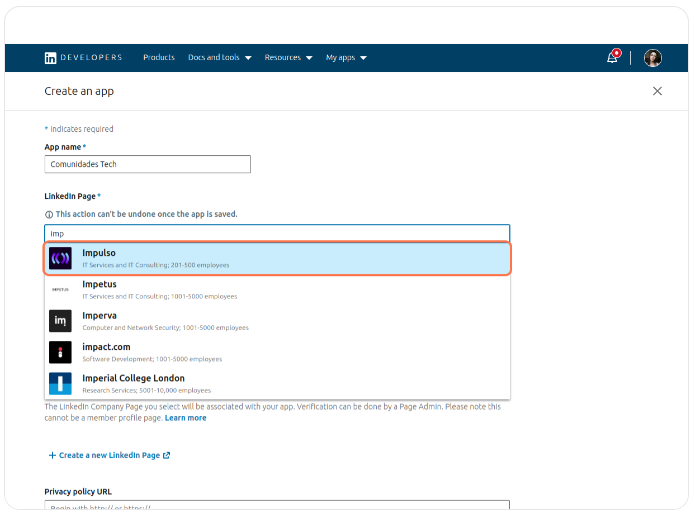Click the external link icon after LinkedIn Page

pos(166,455)
